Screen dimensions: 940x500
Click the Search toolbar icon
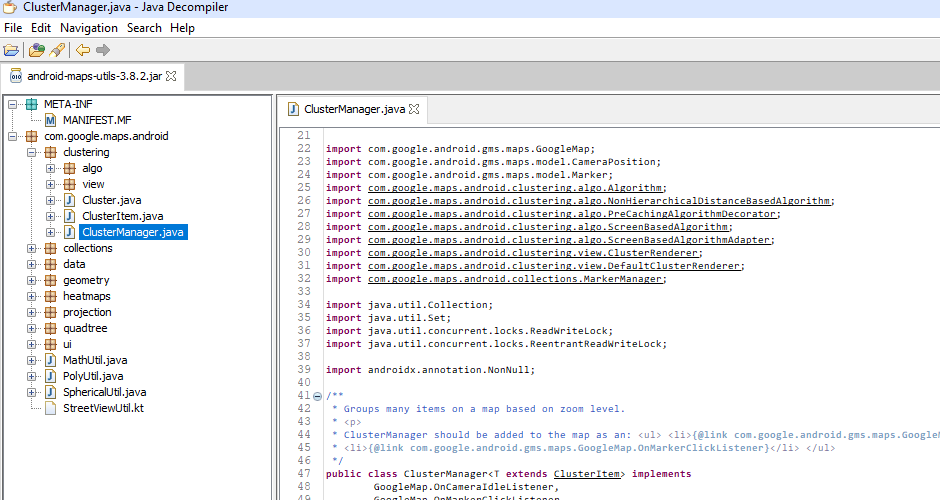click(58, 50)
